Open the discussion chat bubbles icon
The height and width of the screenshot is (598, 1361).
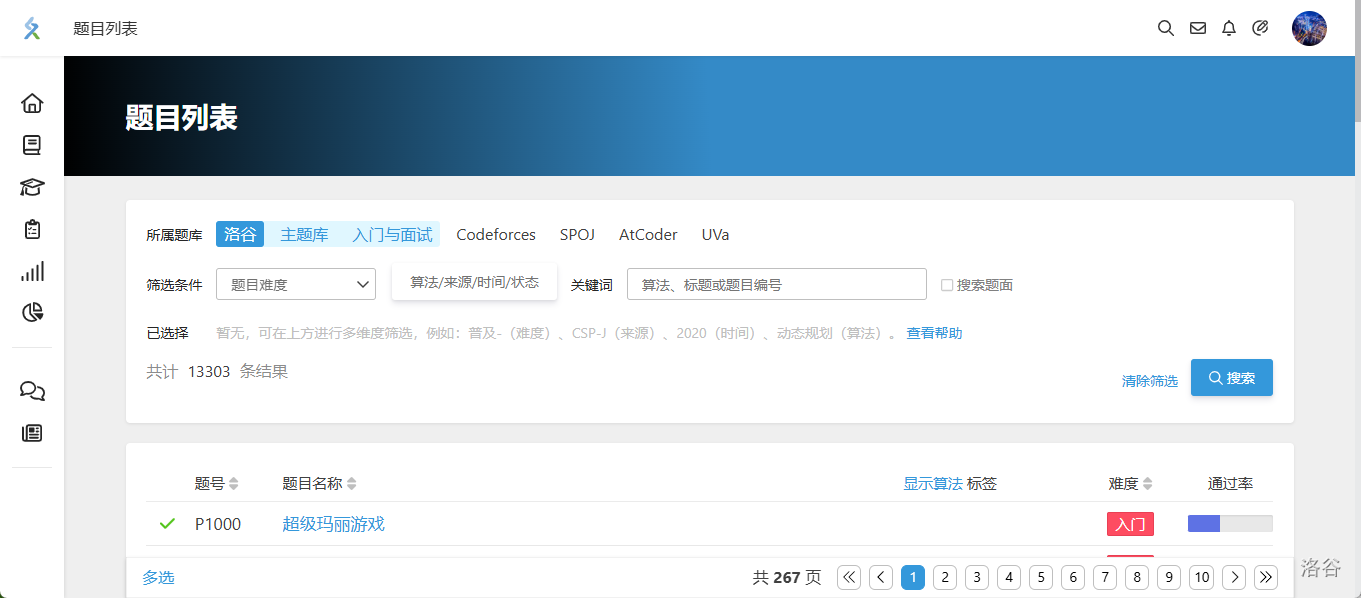pyautogui.click(x=32, y=391)
